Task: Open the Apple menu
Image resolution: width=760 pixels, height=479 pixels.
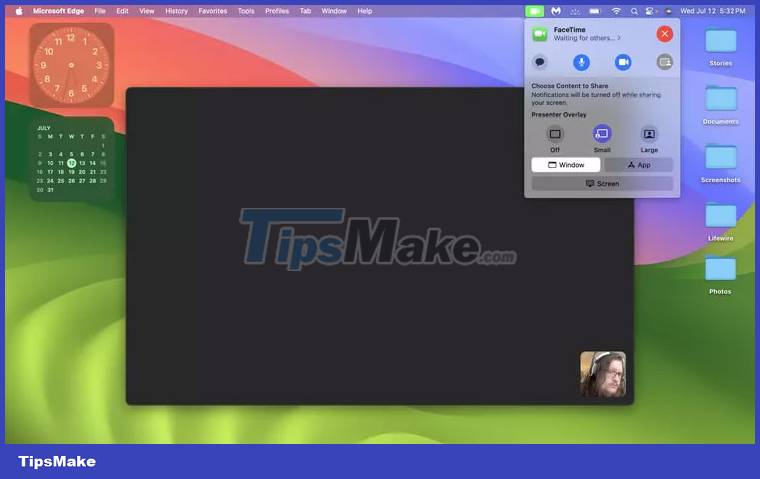Action: pyautogui.click(x=19, y=11)
